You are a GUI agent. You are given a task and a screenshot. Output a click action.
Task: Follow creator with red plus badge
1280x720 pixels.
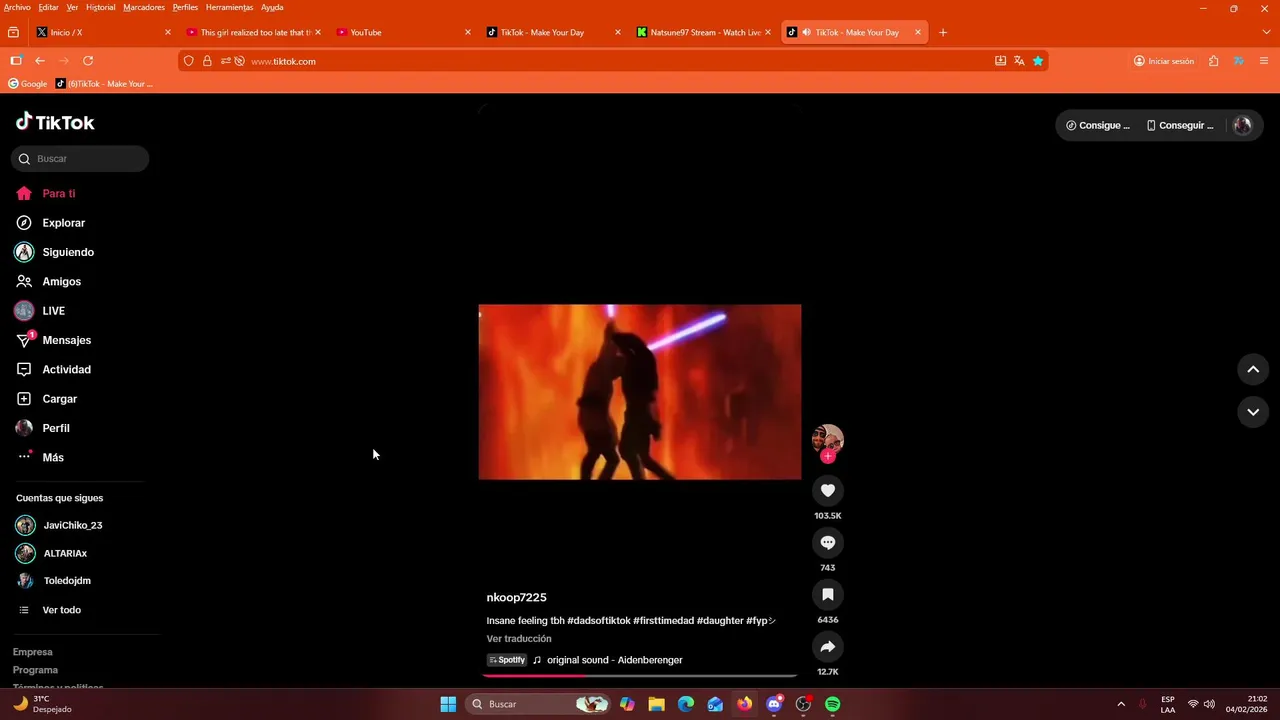click(828, 457)
